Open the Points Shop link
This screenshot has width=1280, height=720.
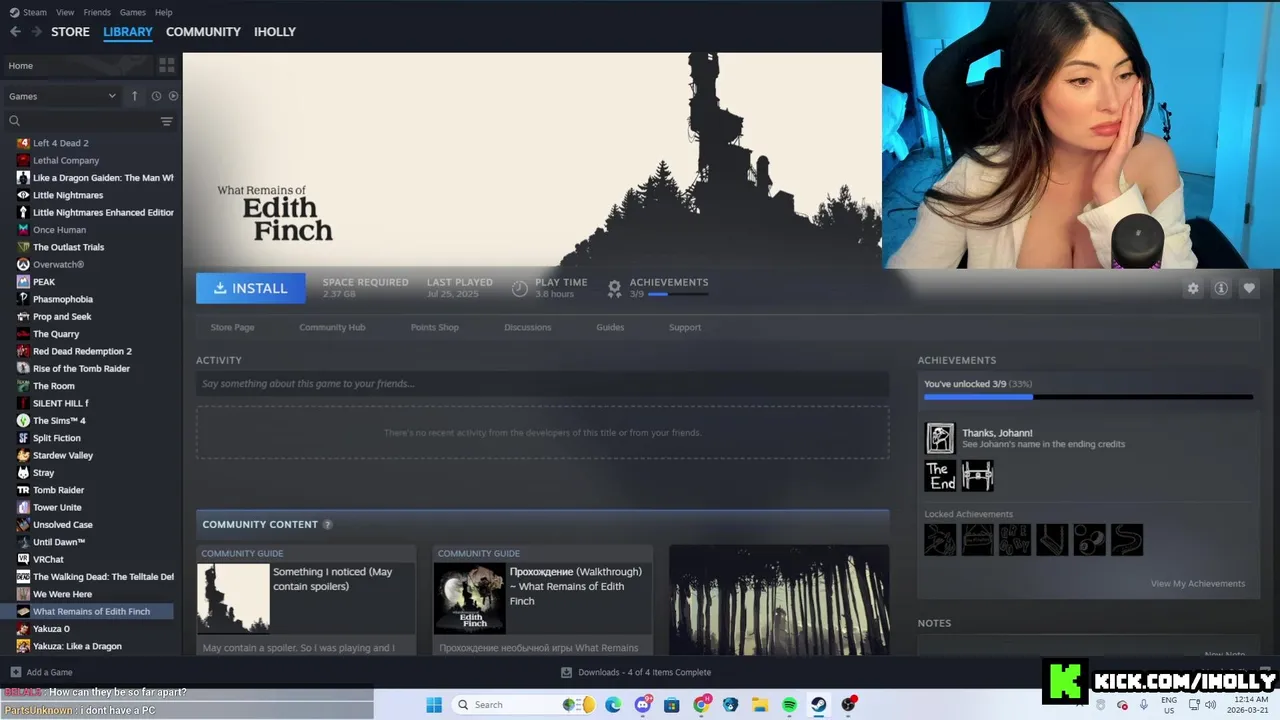[x=434, y=327]
